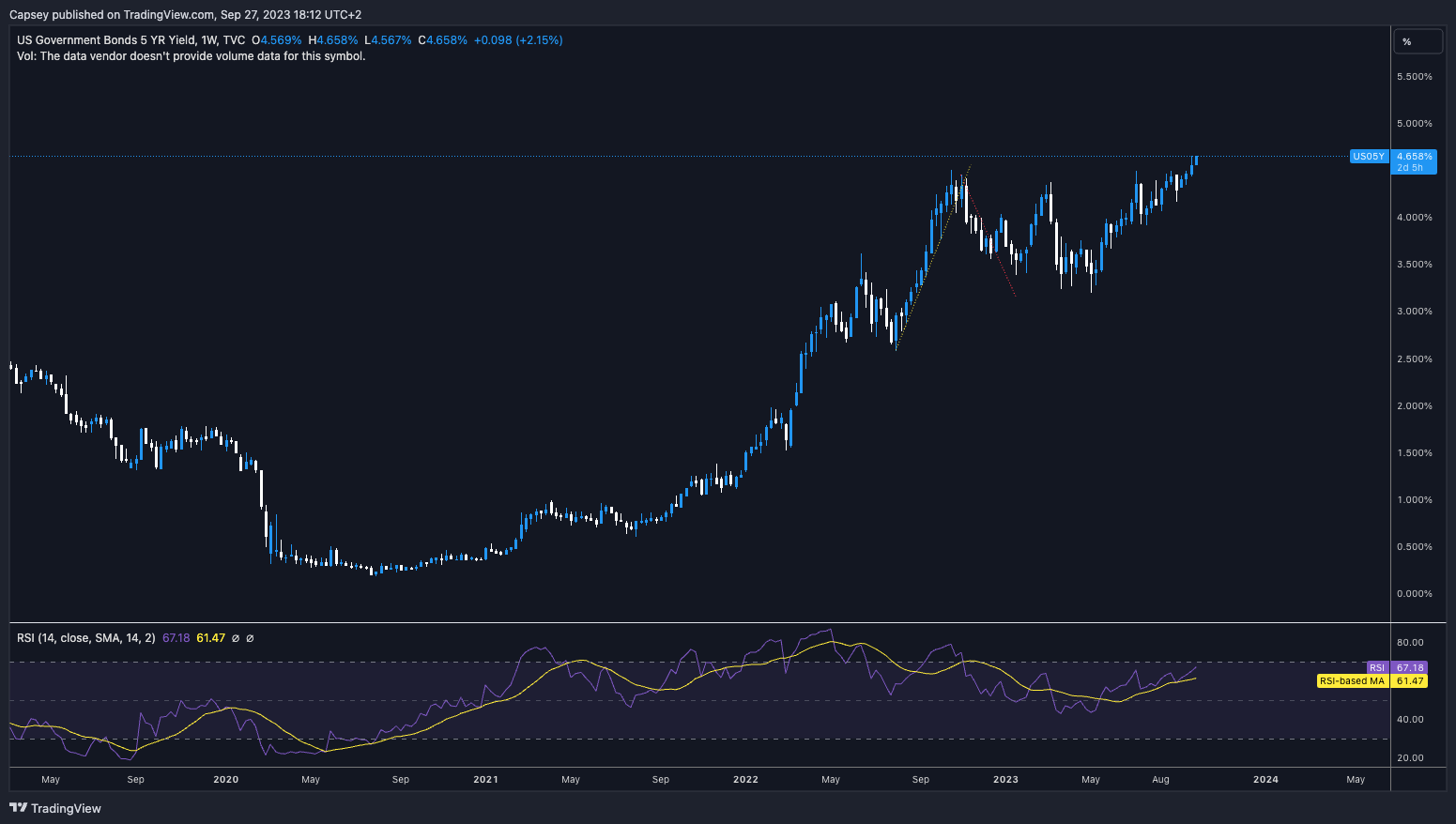Click the second empty-value symbol in RSI legend
1456x824 pixels.
coord(250,638)
